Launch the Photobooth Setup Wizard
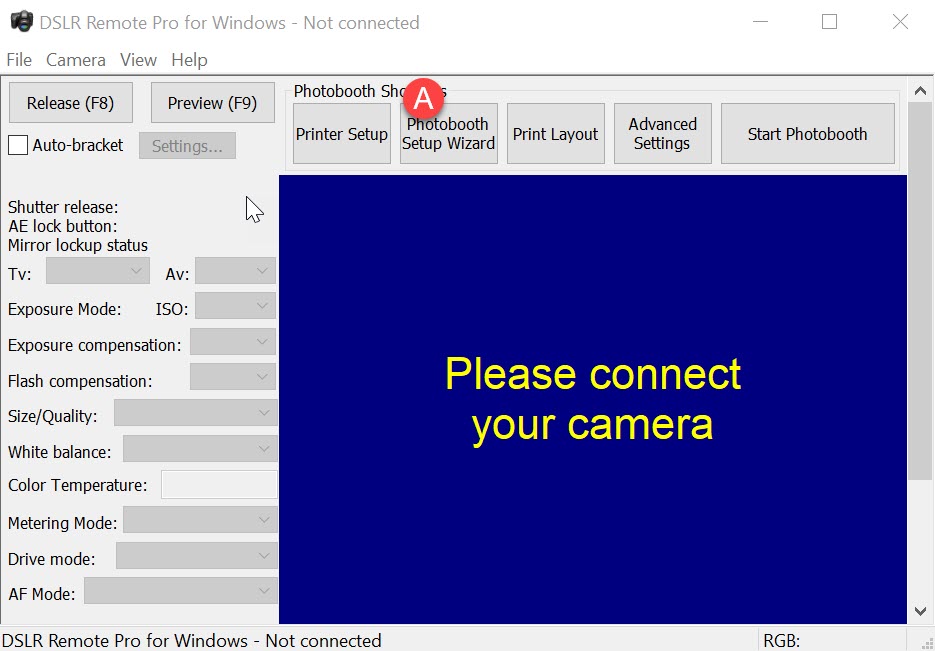 (x=448, y=134)
